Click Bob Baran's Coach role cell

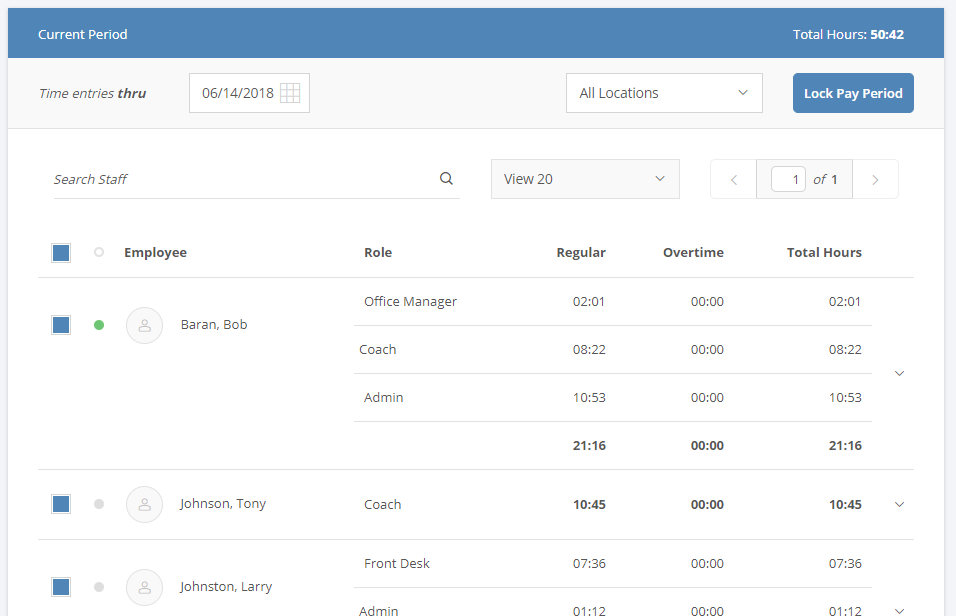click(x=378, y=349)
